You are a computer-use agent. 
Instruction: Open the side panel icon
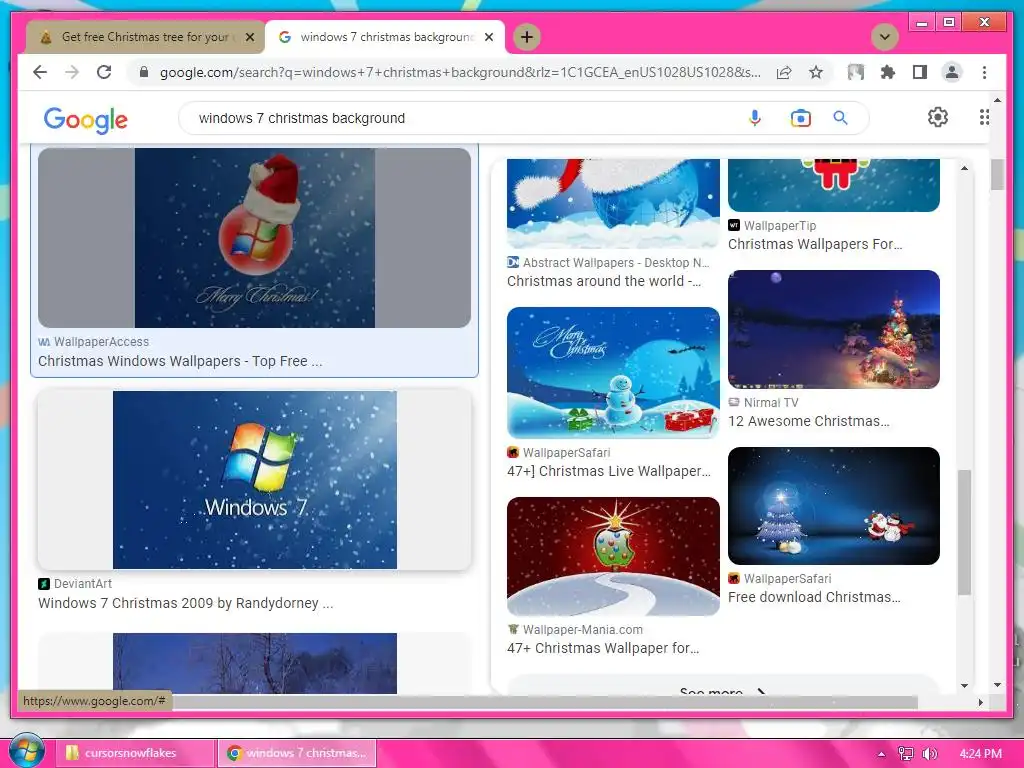pos(920,72)
